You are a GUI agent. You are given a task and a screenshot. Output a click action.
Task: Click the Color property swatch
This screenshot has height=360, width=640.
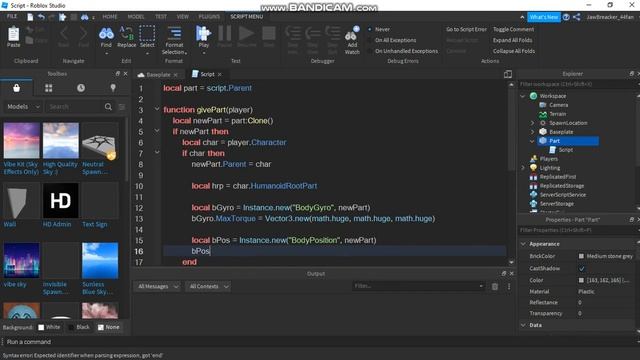coord(581,280)
